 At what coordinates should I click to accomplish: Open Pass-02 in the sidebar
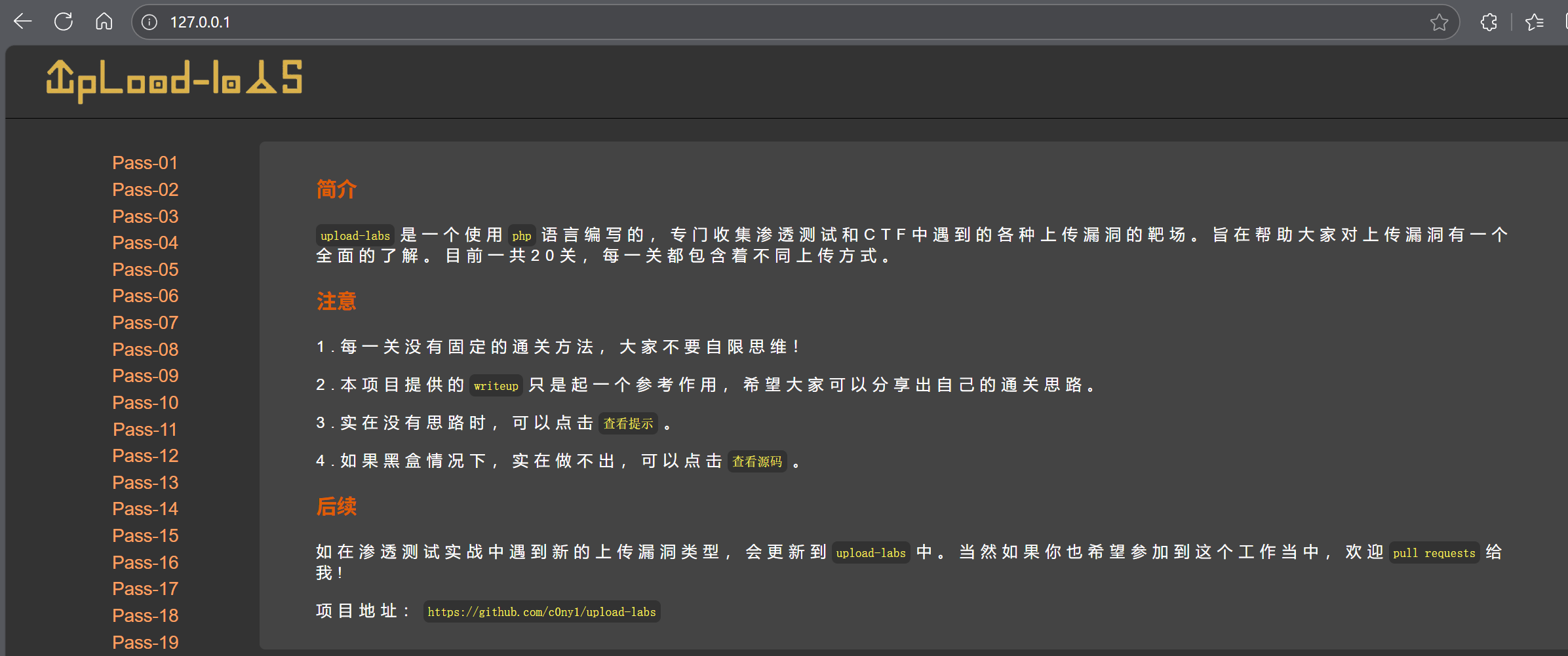(145, 189)
